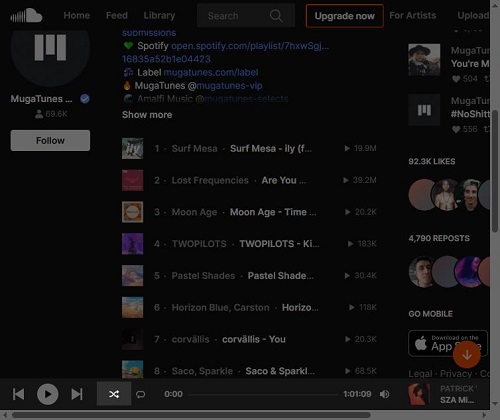Image resolution: width=500 pixels, height=420 pixels.
Task: Click the scrollbar down arrow
Action: click(495, 404)
